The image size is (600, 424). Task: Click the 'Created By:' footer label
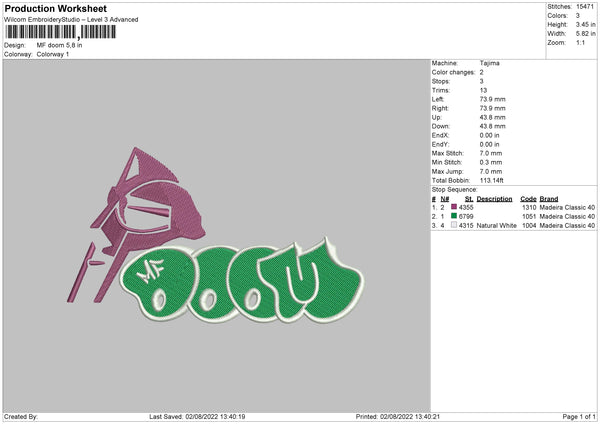(x=21, y=417)
